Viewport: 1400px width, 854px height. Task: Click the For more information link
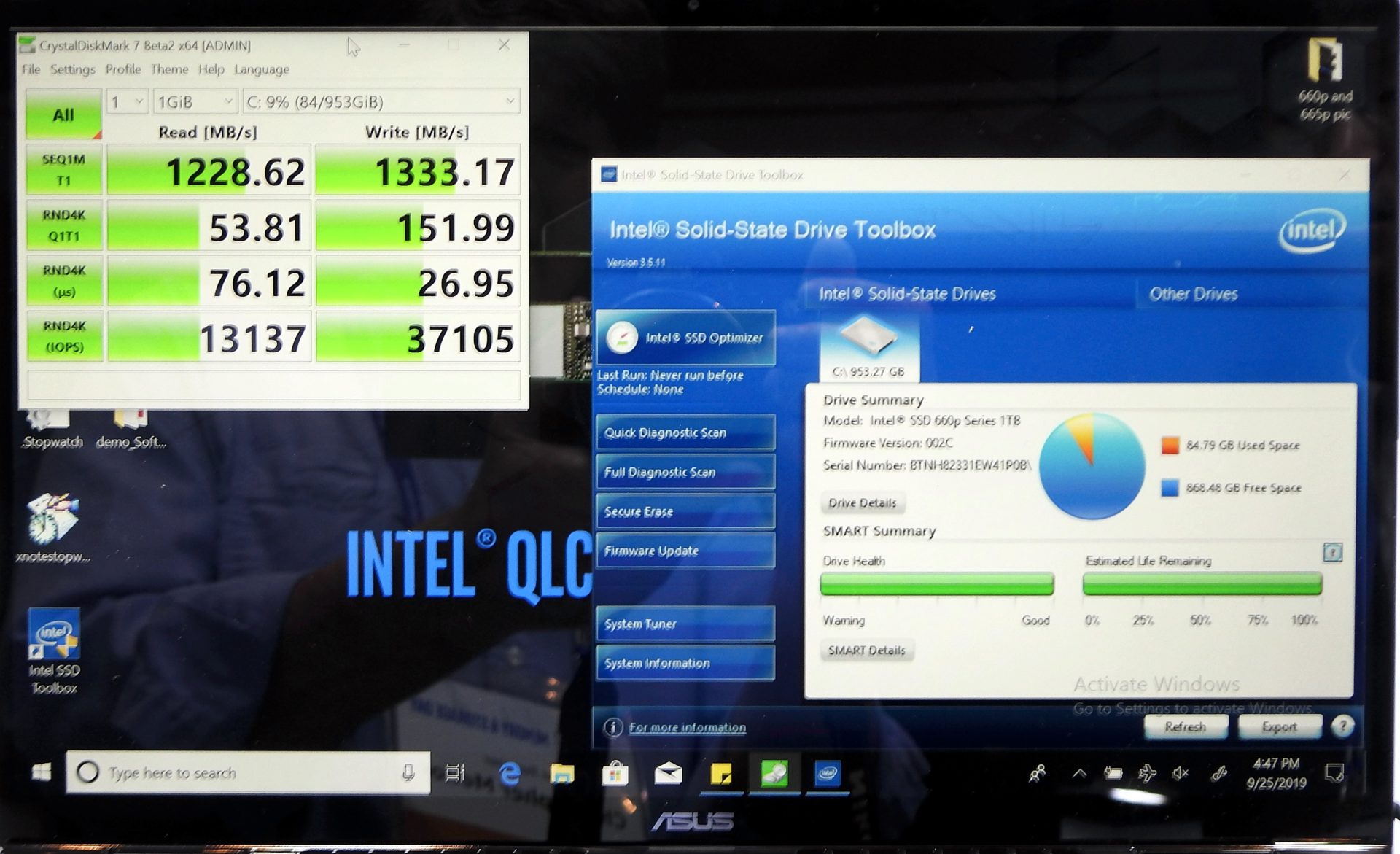(687, 727)
